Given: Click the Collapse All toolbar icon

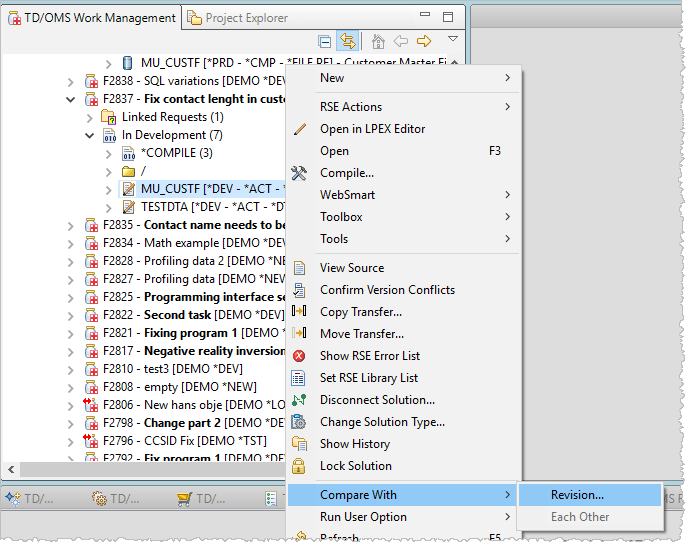Looking at the screenshot, I should click(x=325, y=42).
